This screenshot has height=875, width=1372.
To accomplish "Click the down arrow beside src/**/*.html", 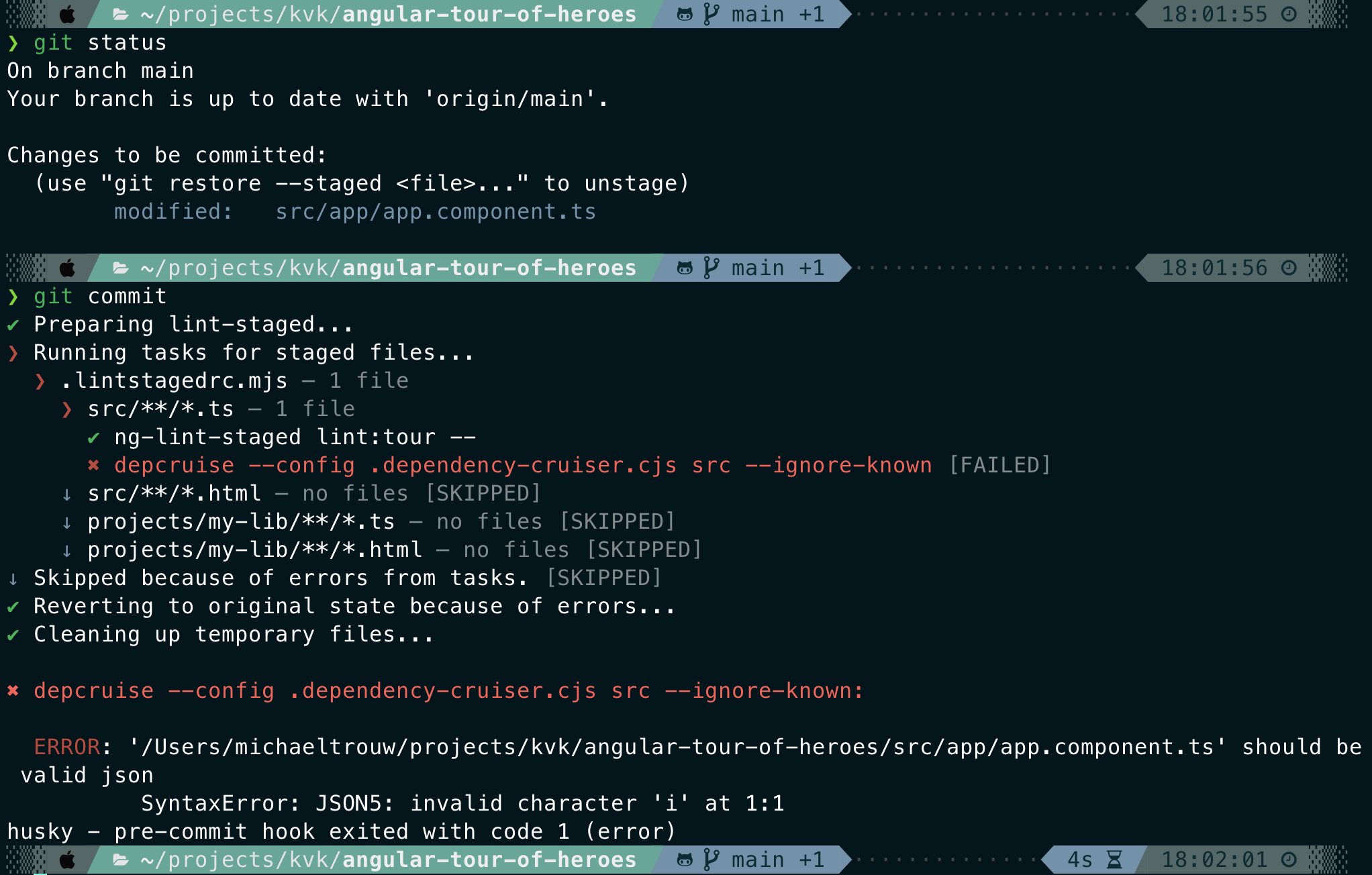I will click(67, 495).
